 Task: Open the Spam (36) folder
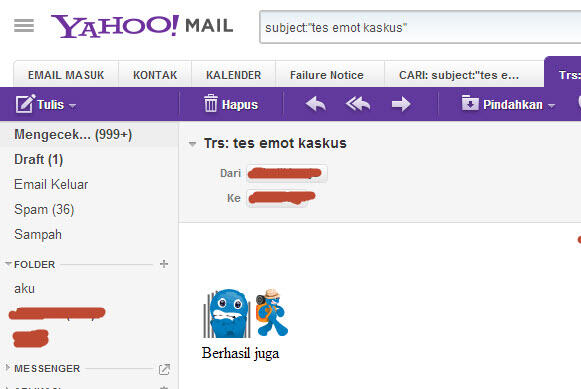[89, 210]
